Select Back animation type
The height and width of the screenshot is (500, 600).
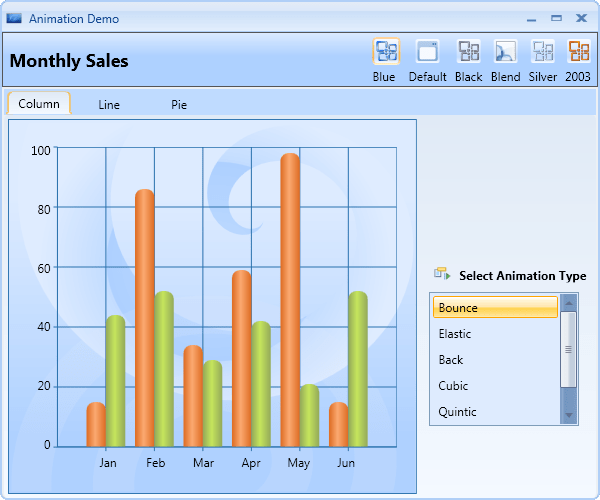pyautogui.click(x=496, y=360)
